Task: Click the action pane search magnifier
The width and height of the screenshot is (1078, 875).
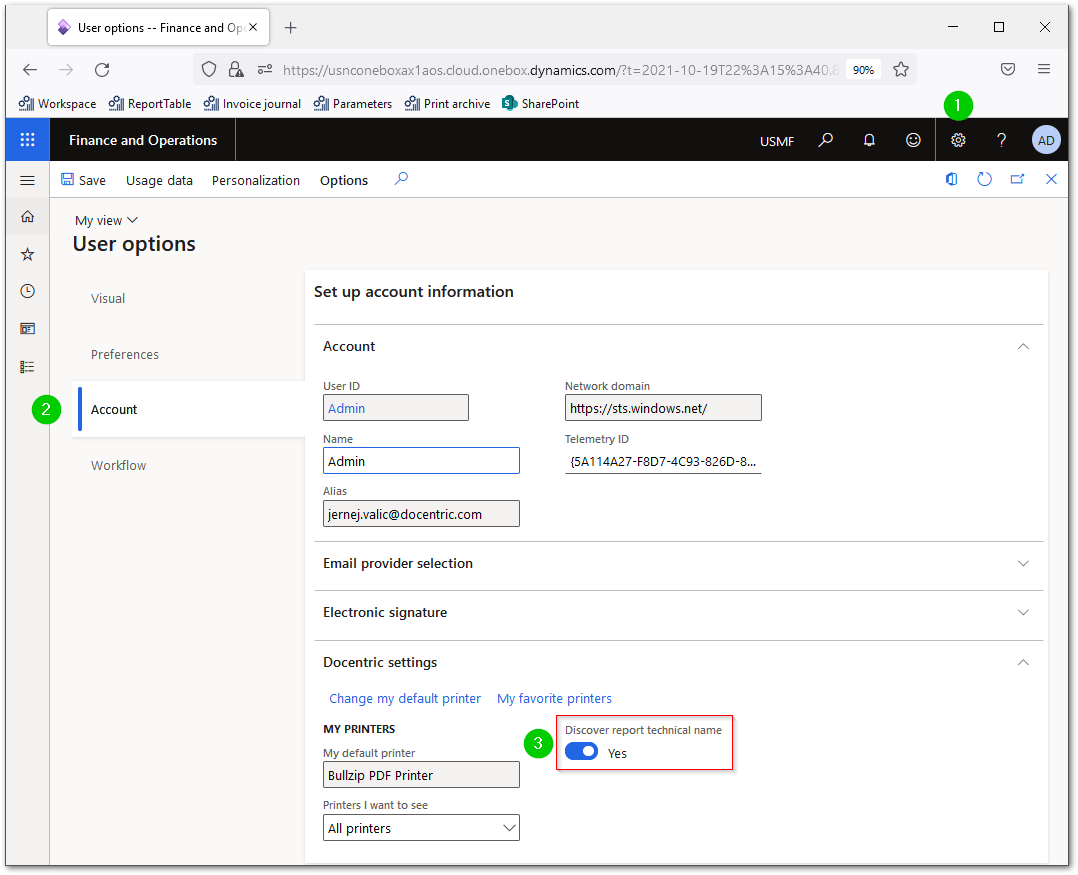Action: [x=401, y=179]
